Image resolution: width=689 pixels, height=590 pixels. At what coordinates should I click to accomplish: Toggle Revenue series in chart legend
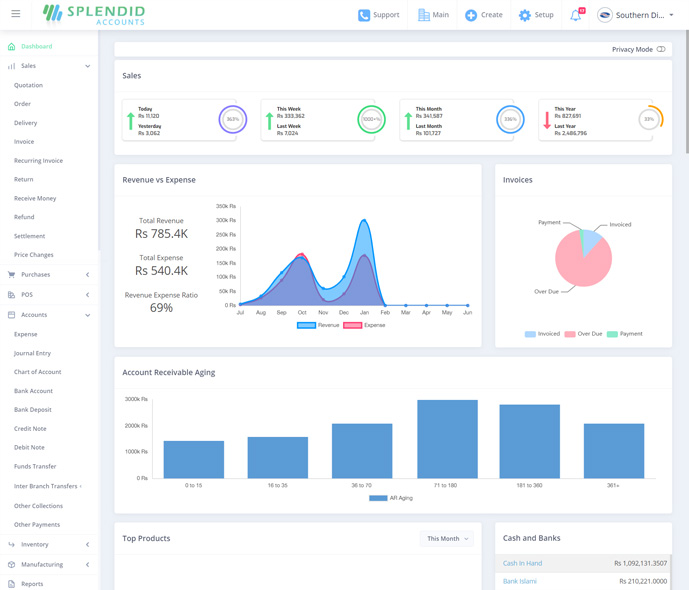[x=306, y=325]
